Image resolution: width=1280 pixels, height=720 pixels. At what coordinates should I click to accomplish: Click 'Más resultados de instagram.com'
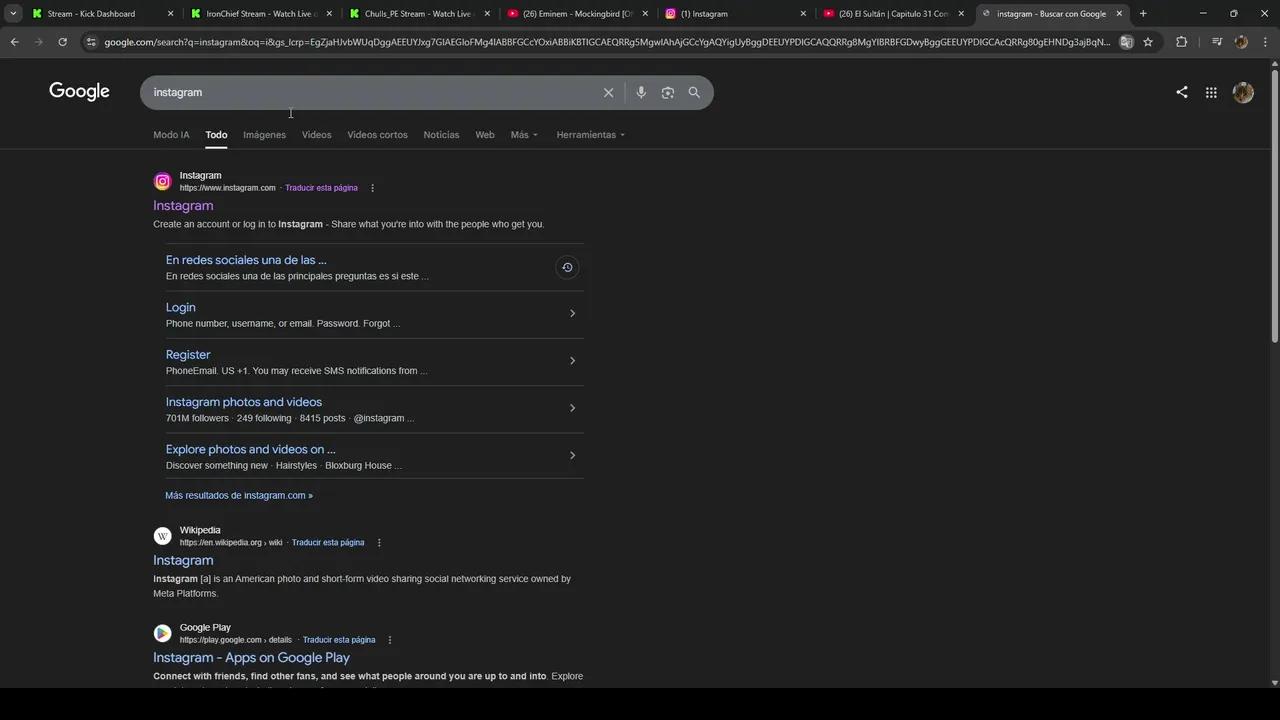pyautogui.click(x=239, y=495)
